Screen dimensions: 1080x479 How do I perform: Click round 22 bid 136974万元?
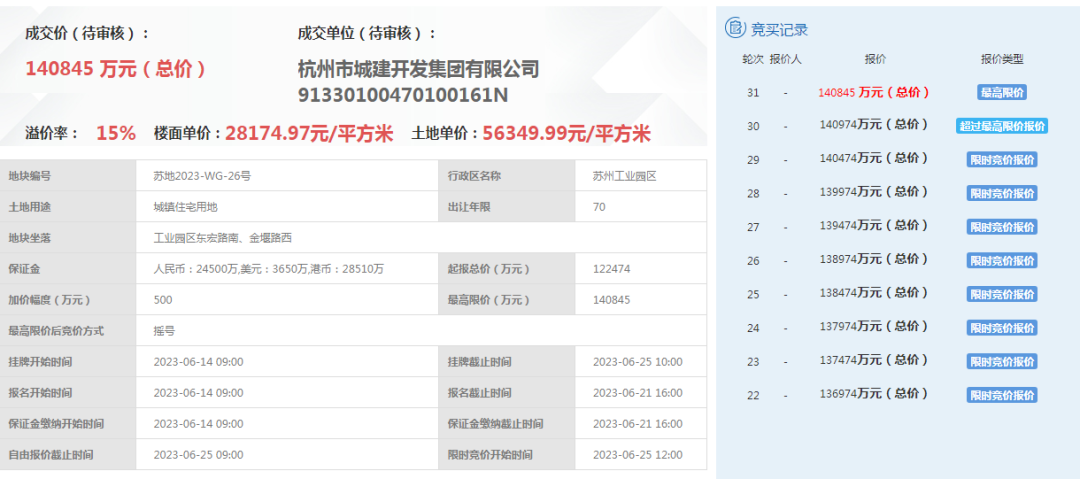pos(873,394)
